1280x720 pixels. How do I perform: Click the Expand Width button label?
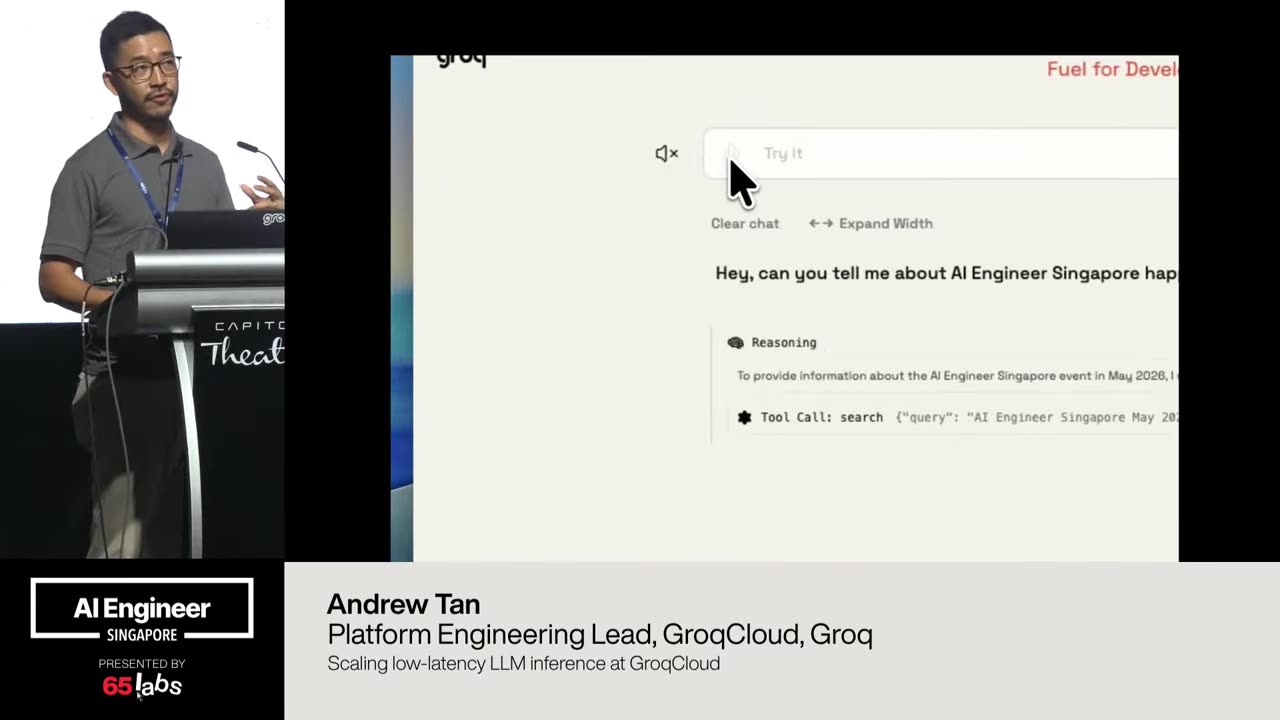[886, 223]
